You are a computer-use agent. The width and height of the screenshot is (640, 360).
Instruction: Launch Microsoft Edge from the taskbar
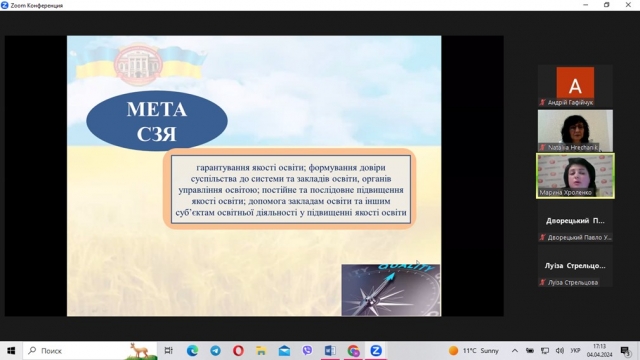click(x=192, y=351)
